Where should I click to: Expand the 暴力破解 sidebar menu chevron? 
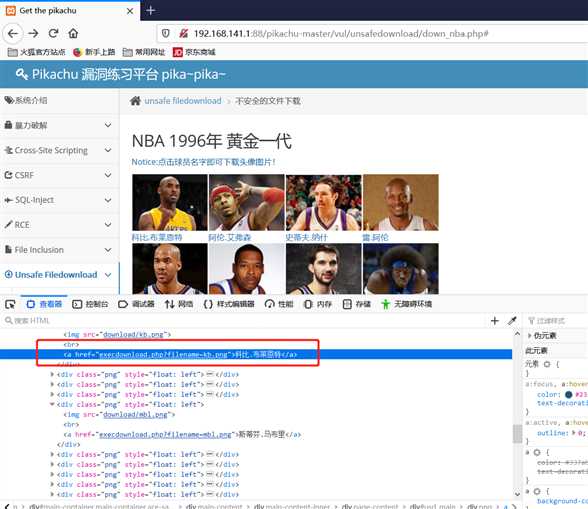(108, 125)
